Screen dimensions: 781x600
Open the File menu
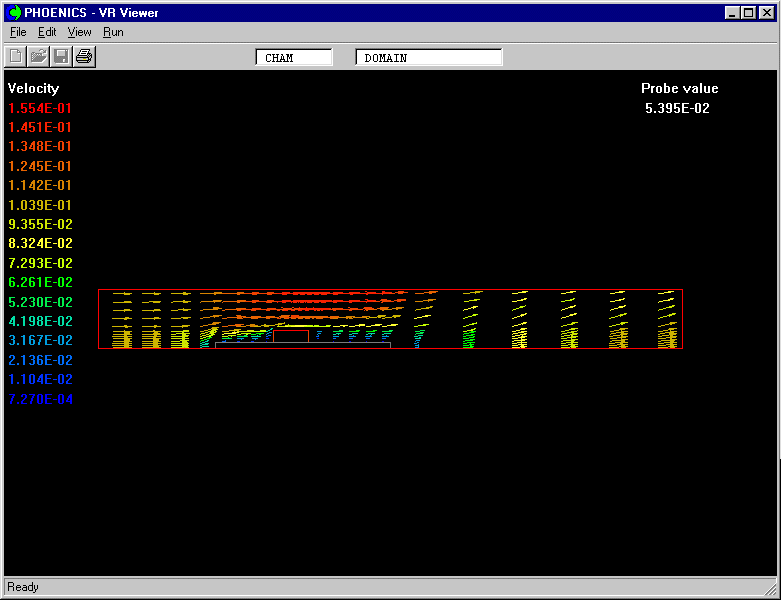(x=18, y=32)
